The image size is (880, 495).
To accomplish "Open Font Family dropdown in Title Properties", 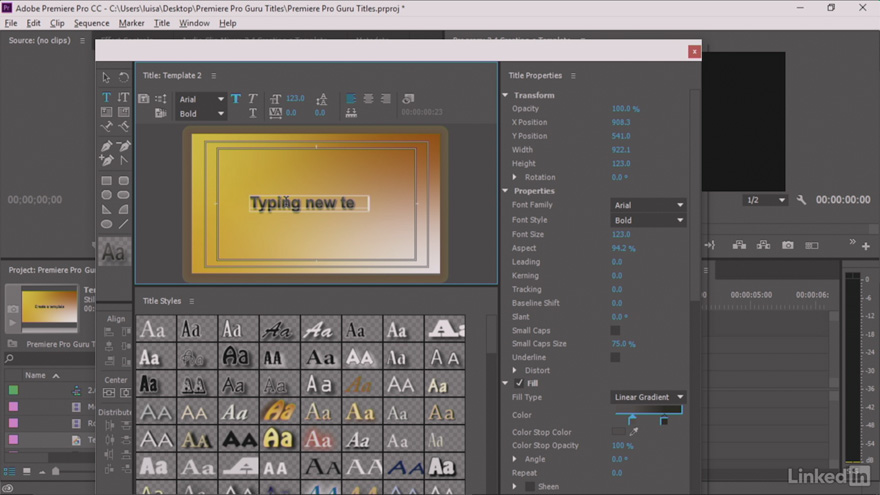I will [x=648, y=205].
